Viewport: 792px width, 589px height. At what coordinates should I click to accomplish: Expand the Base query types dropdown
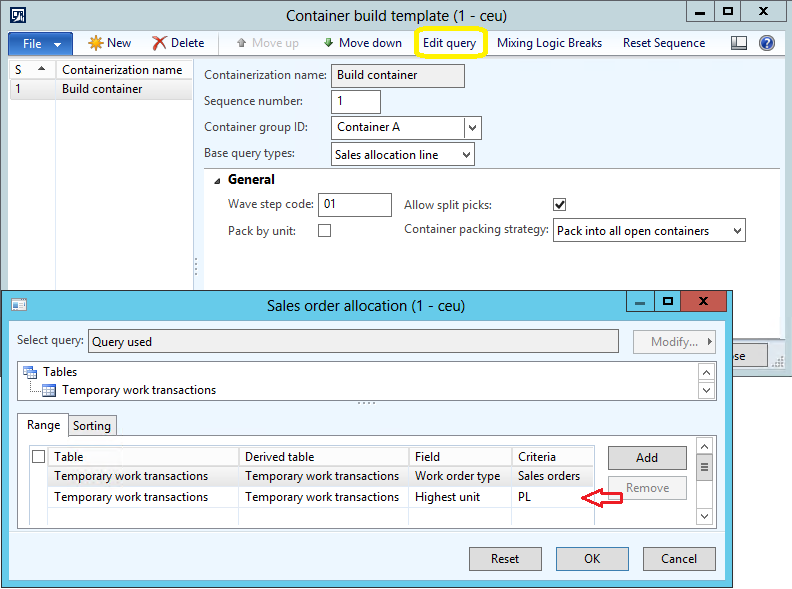[x=463, y=155]
